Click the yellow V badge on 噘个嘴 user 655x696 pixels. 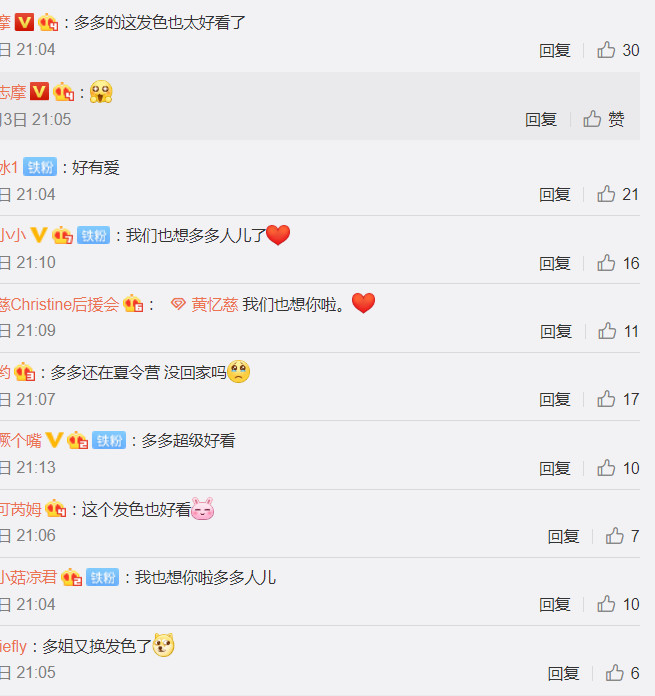(54, 440)
